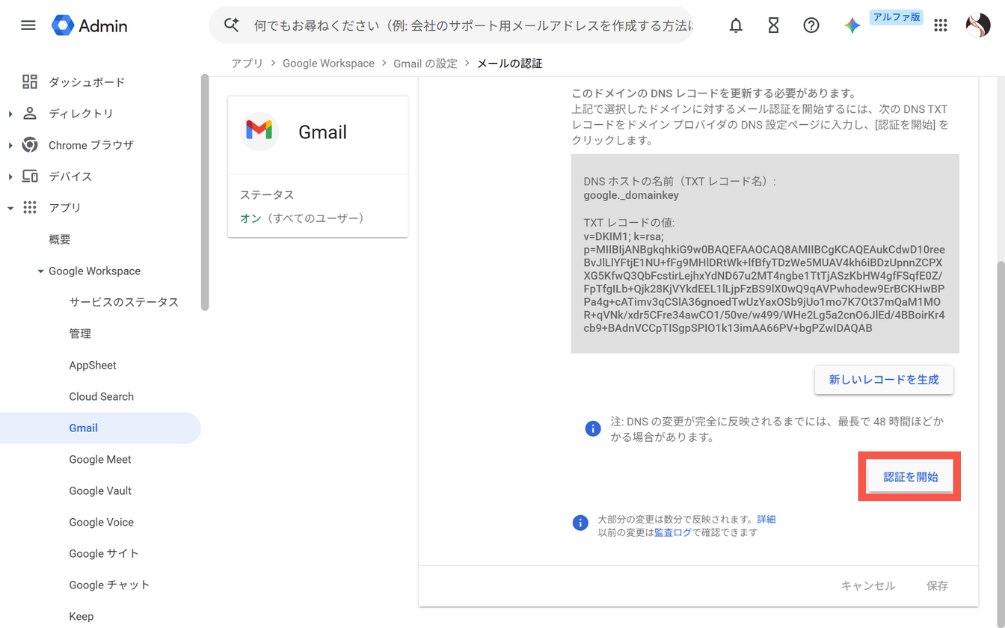This screenshot has width=1005, height=628.
Task: Open the notifications bell
Action: [x=736, y=26]
